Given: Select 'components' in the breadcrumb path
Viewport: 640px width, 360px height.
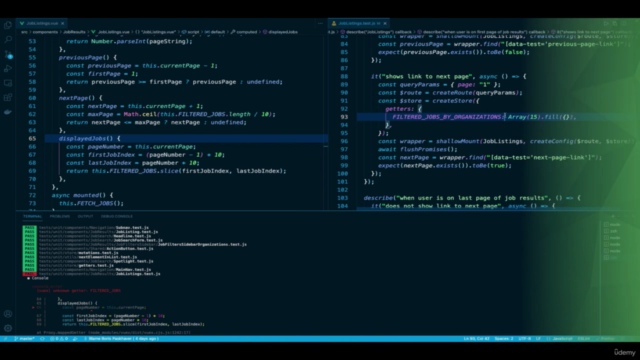Looking at the screenshot, I should pyautogui.click(x=45, y=32).
